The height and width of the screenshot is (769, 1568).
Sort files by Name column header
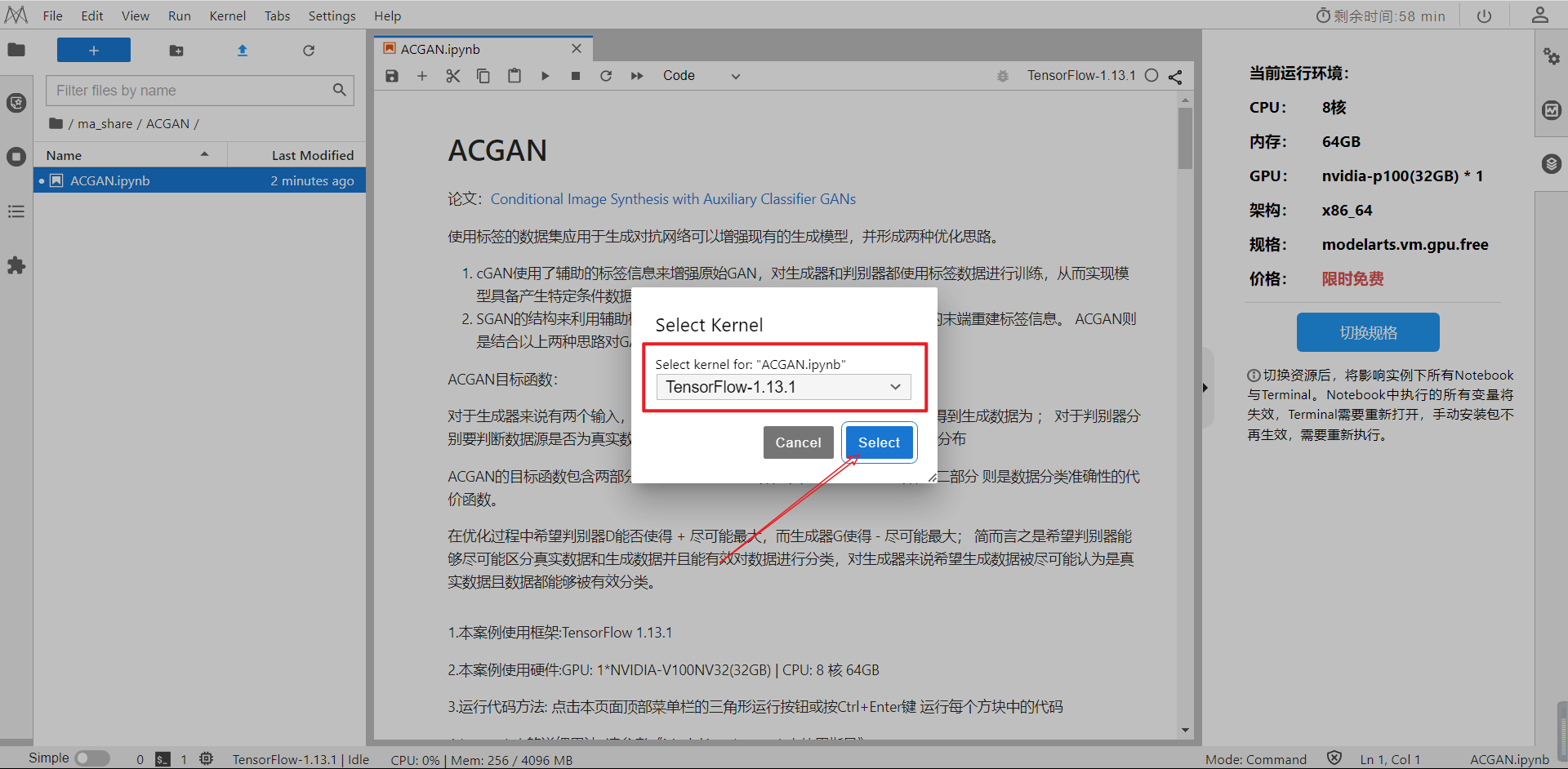tap(130, 155)
